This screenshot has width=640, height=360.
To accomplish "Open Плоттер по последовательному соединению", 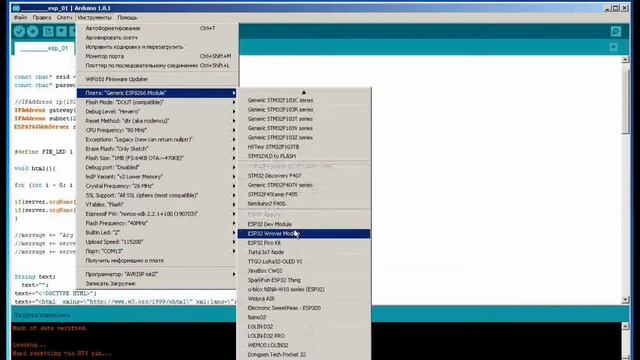I will click(x=157, y=65).
